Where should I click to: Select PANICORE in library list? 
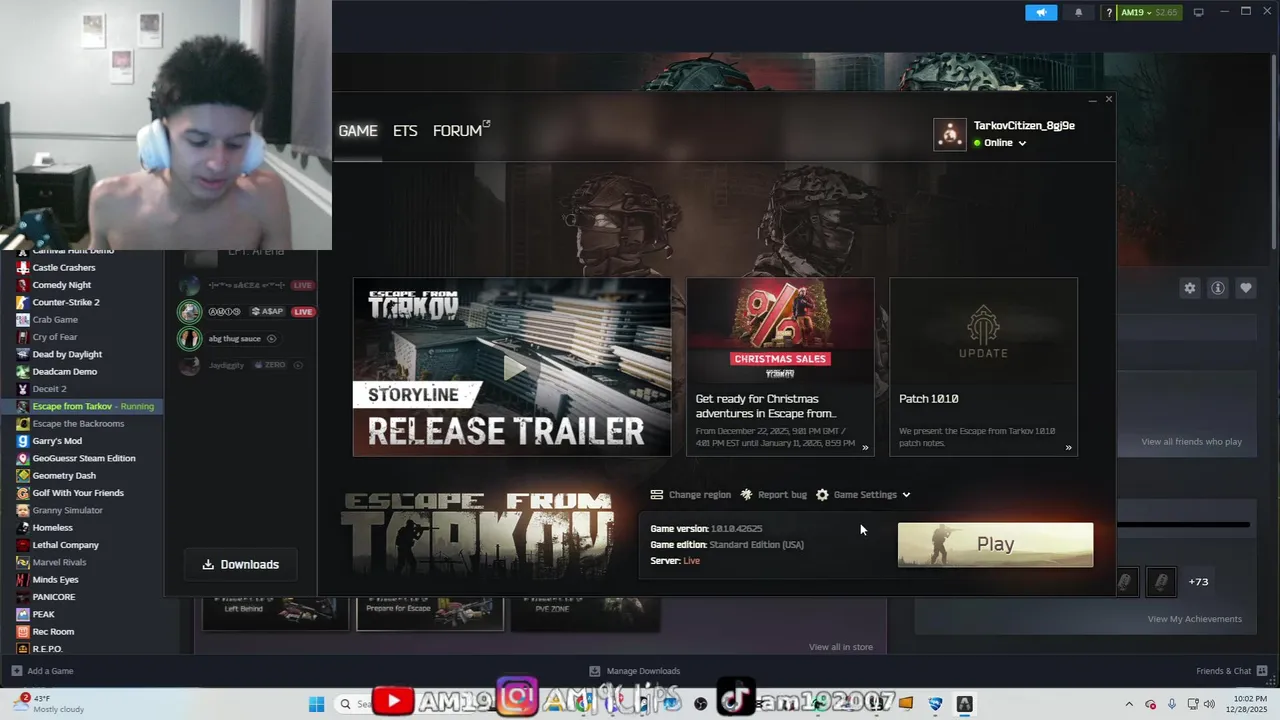point(54,597)
